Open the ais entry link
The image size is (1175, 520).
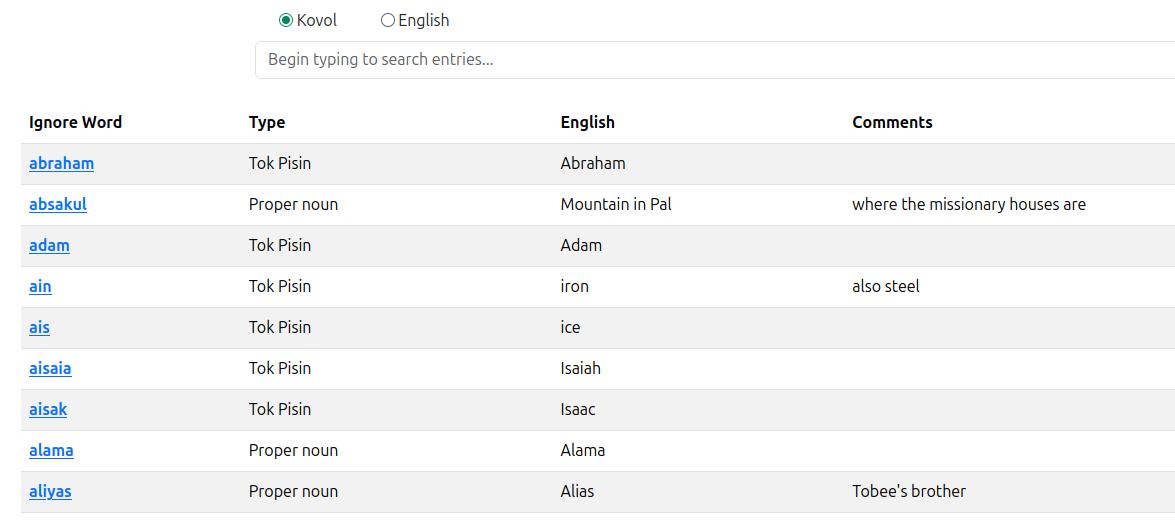click(x=40, y=327)
